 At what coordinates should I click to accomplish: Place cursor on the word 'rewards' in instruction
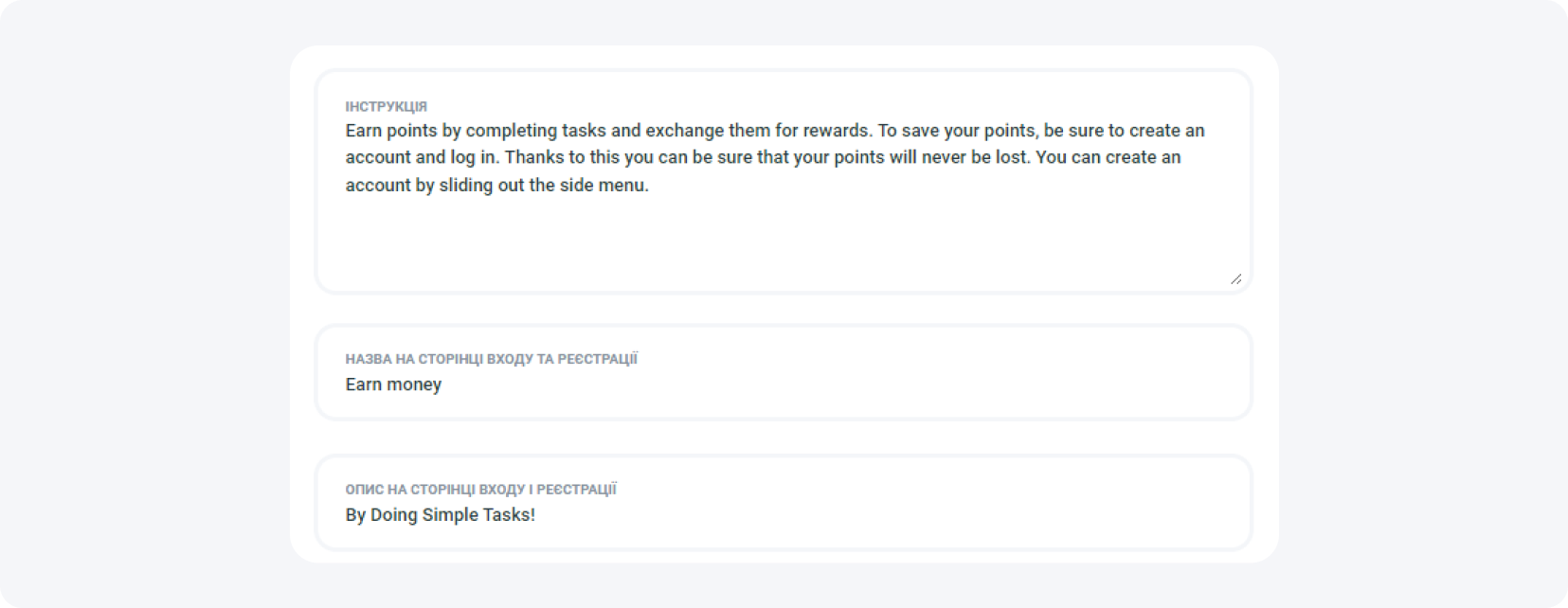[836, 131]
